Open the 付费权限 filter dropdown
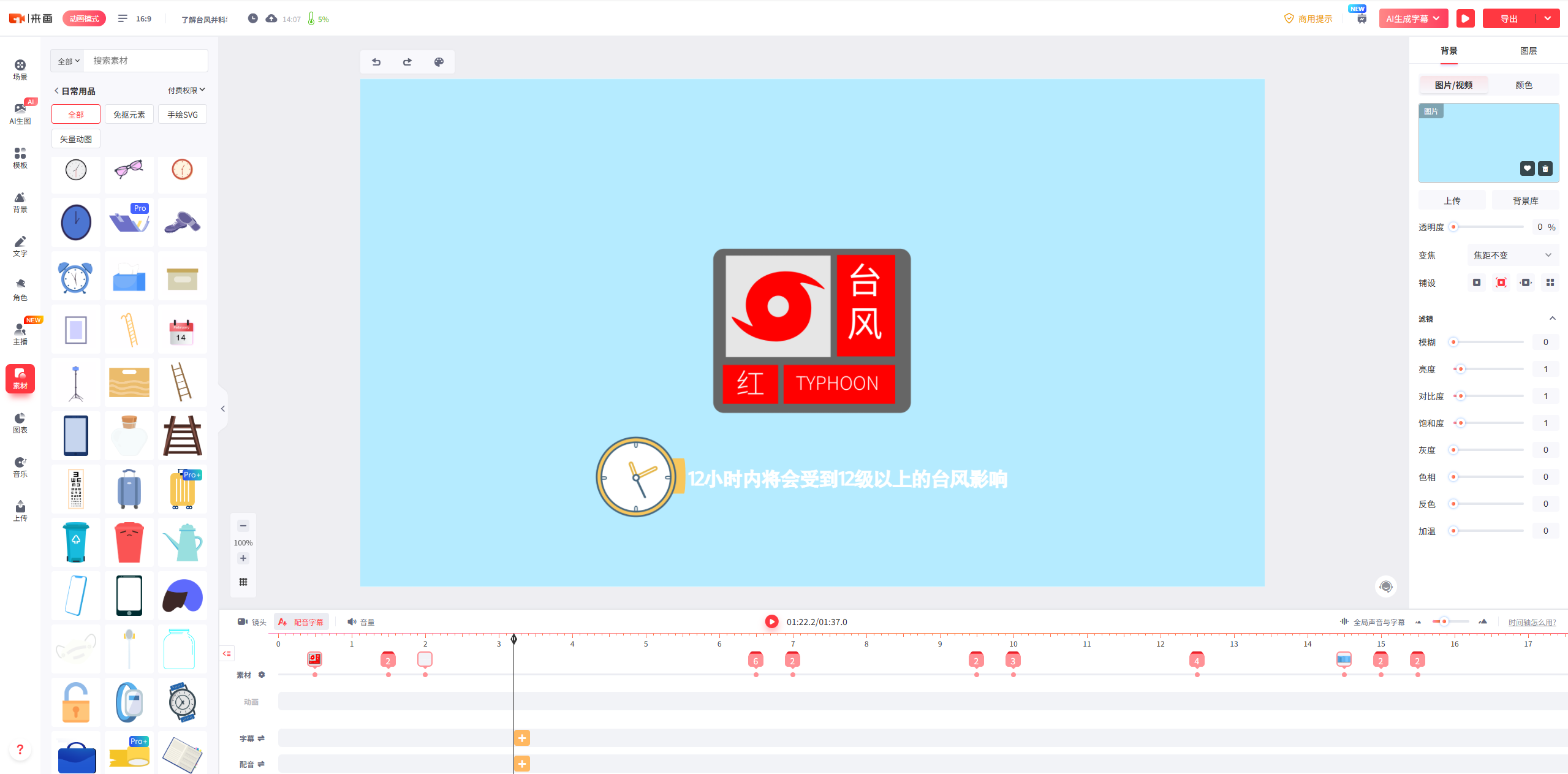 point(186,90)
